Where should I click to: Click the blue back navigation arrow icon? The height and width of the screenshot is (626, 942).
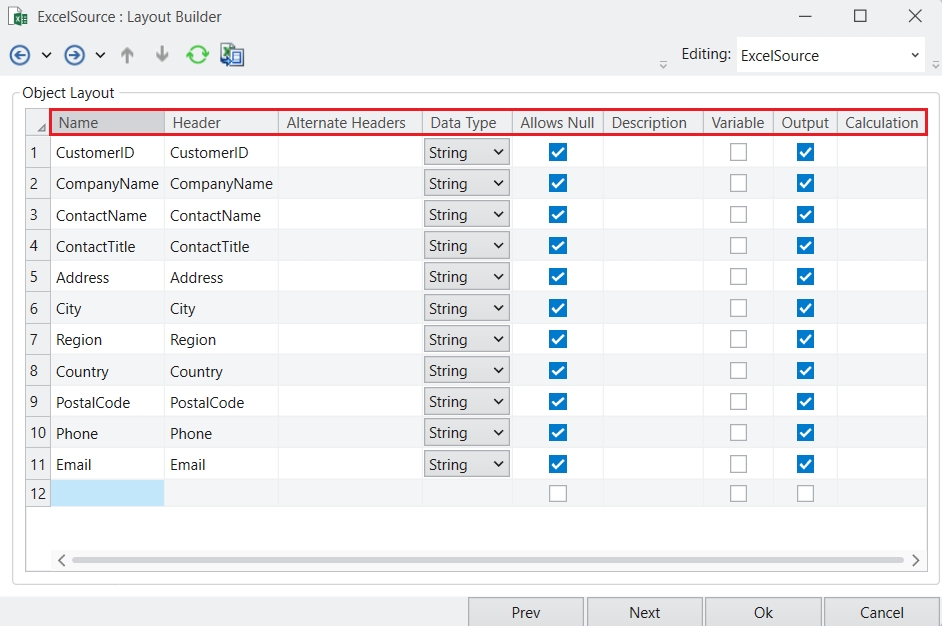19,55
